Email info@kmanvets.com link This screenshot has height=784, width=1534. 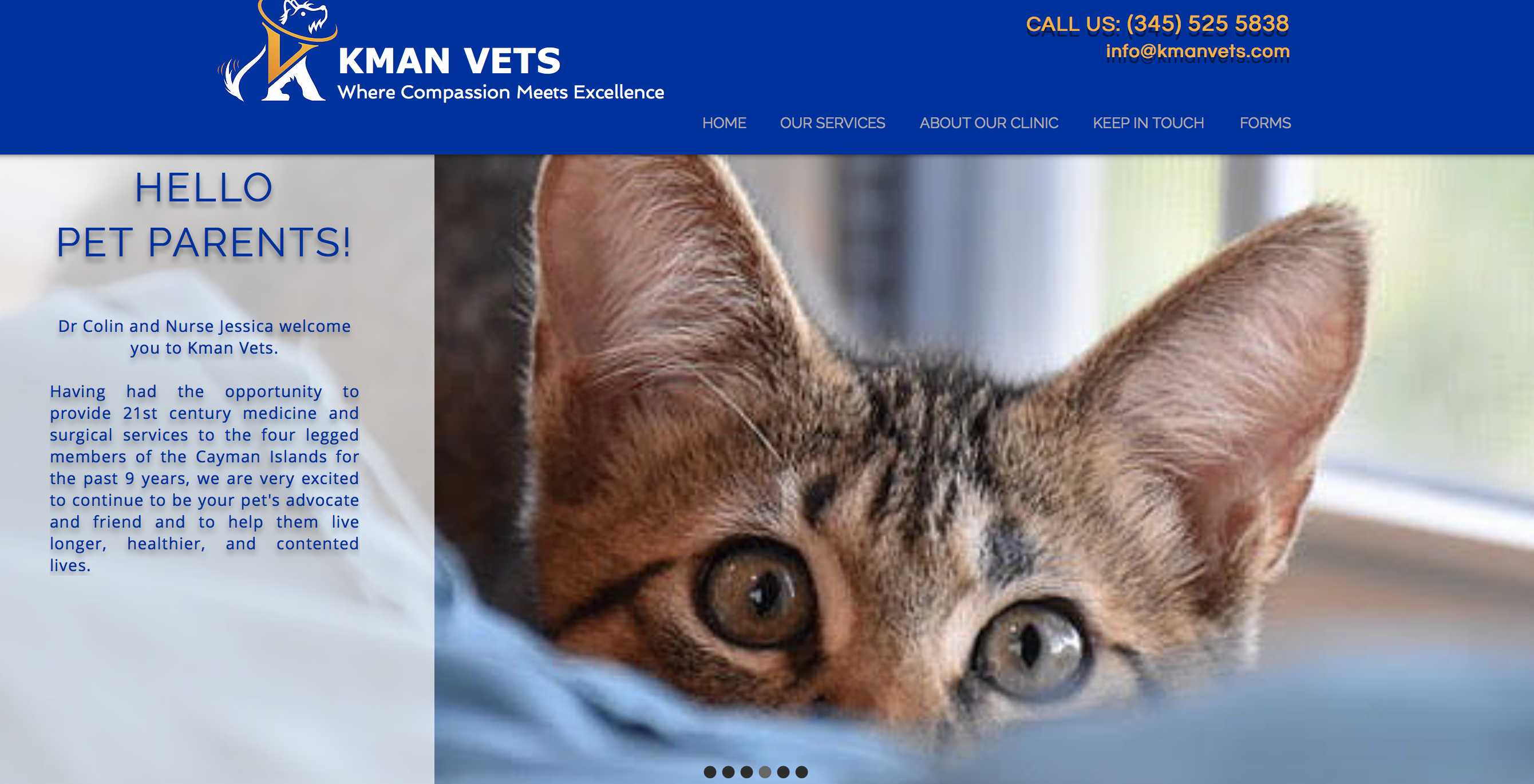click(x=1197, y=51)
